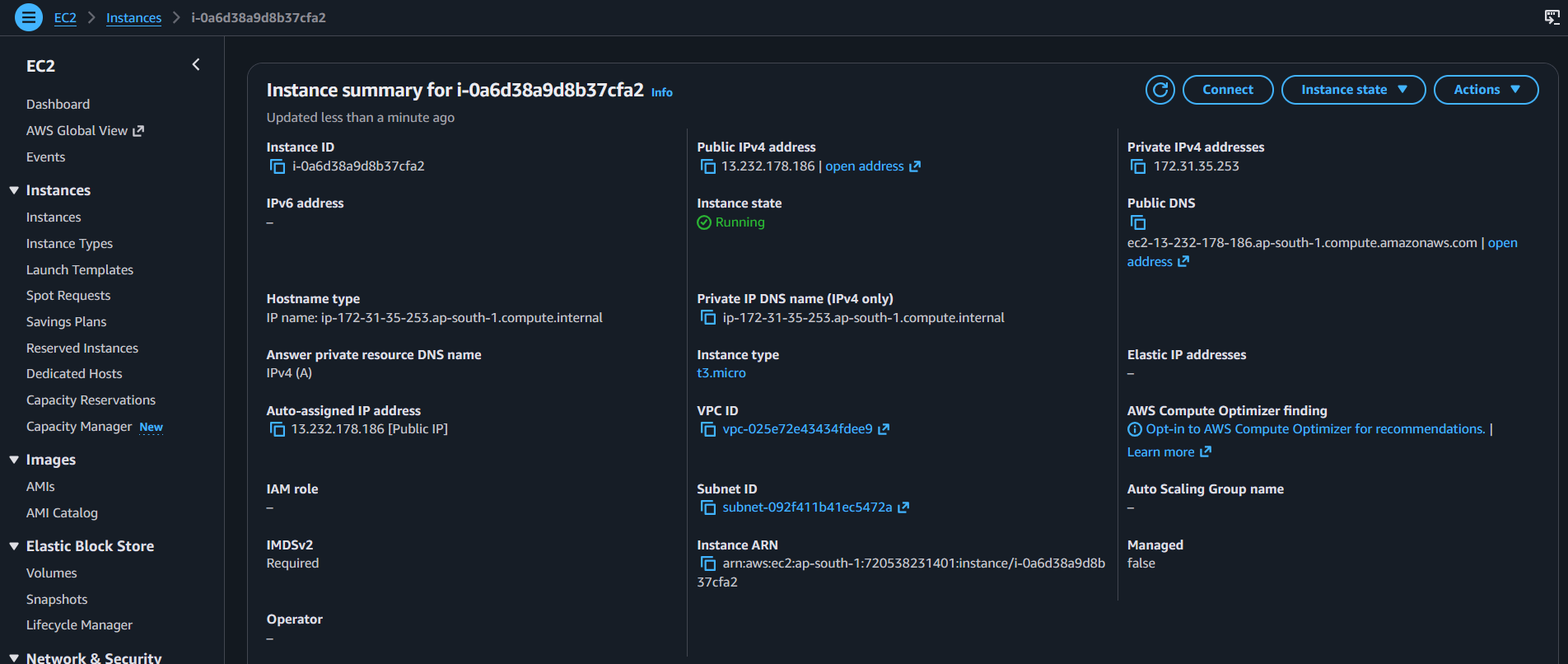Open Spot Requests
The width and height of the screenshot is (1568, 664).
click(x=68, y=296)
